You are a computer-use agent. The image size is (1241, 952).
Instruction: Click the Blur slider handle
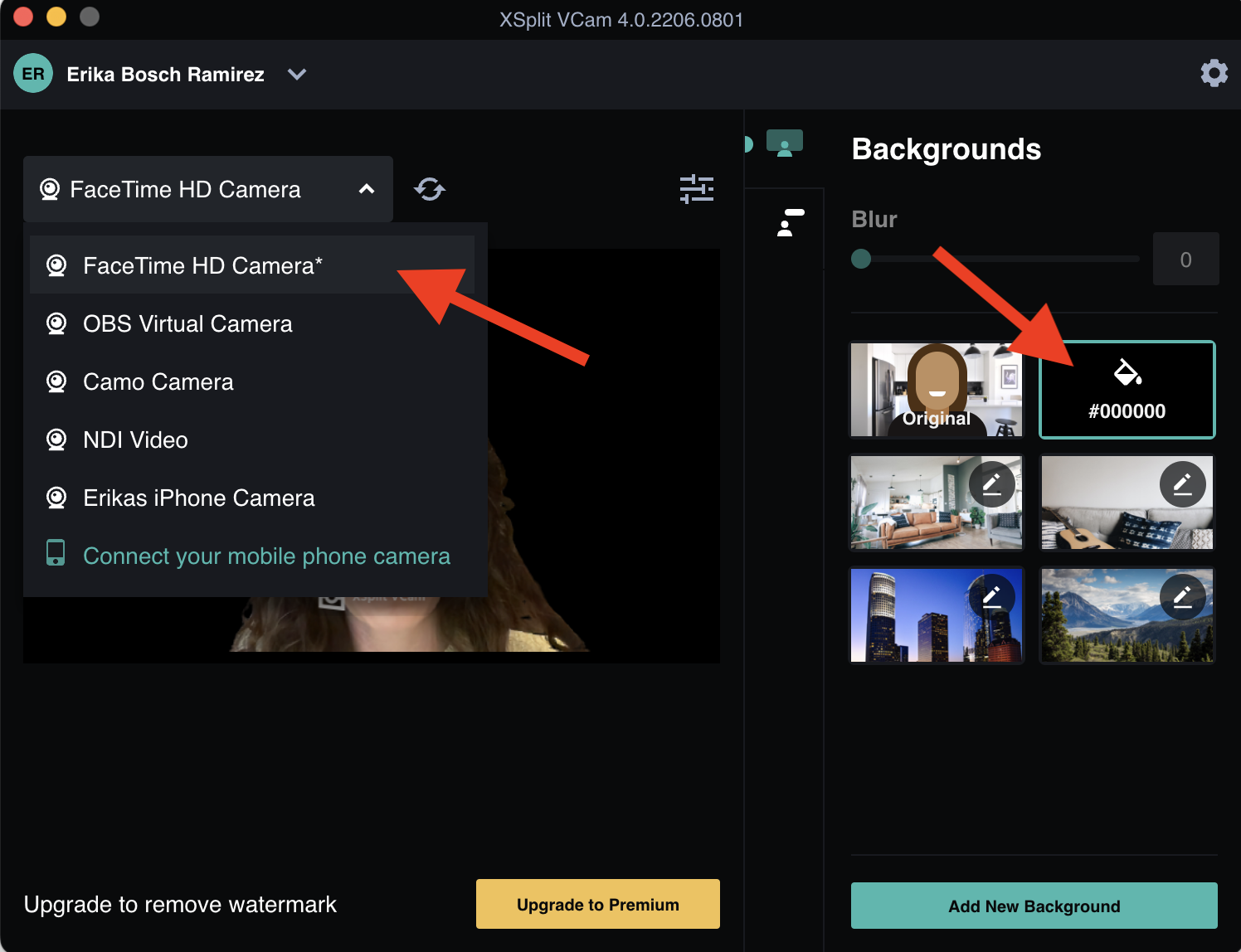tap(861, 259)
